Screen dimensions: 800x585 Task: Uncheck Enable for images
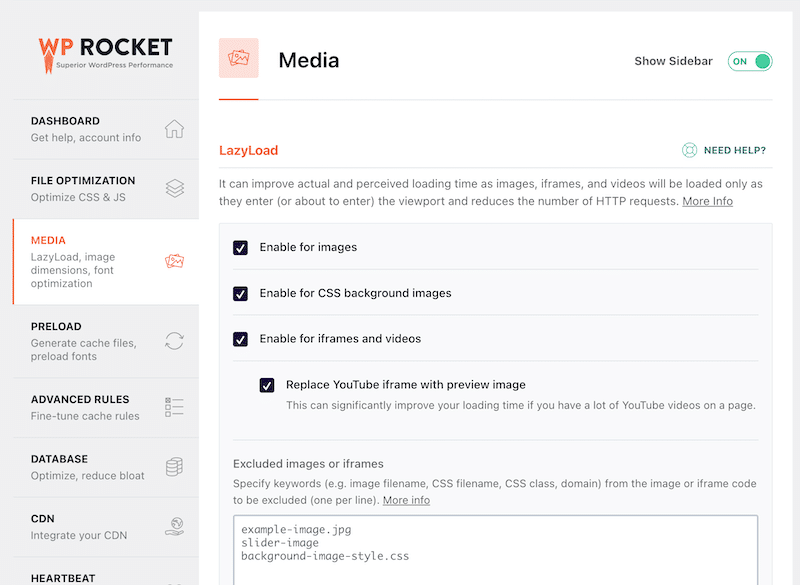[x=240, y=248]
